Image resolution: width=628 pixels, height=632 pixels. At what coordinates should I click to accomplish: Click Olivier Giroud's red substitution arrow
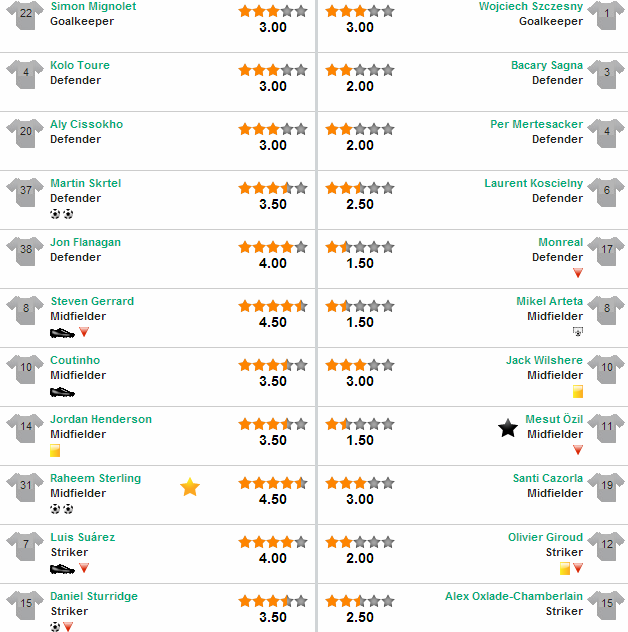[578, 568]
